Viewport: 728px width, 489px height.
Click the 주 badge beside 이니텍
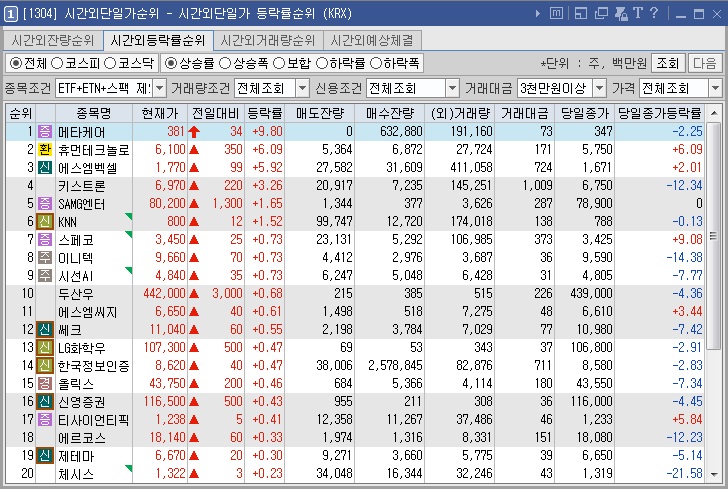[x=45, y=257]
